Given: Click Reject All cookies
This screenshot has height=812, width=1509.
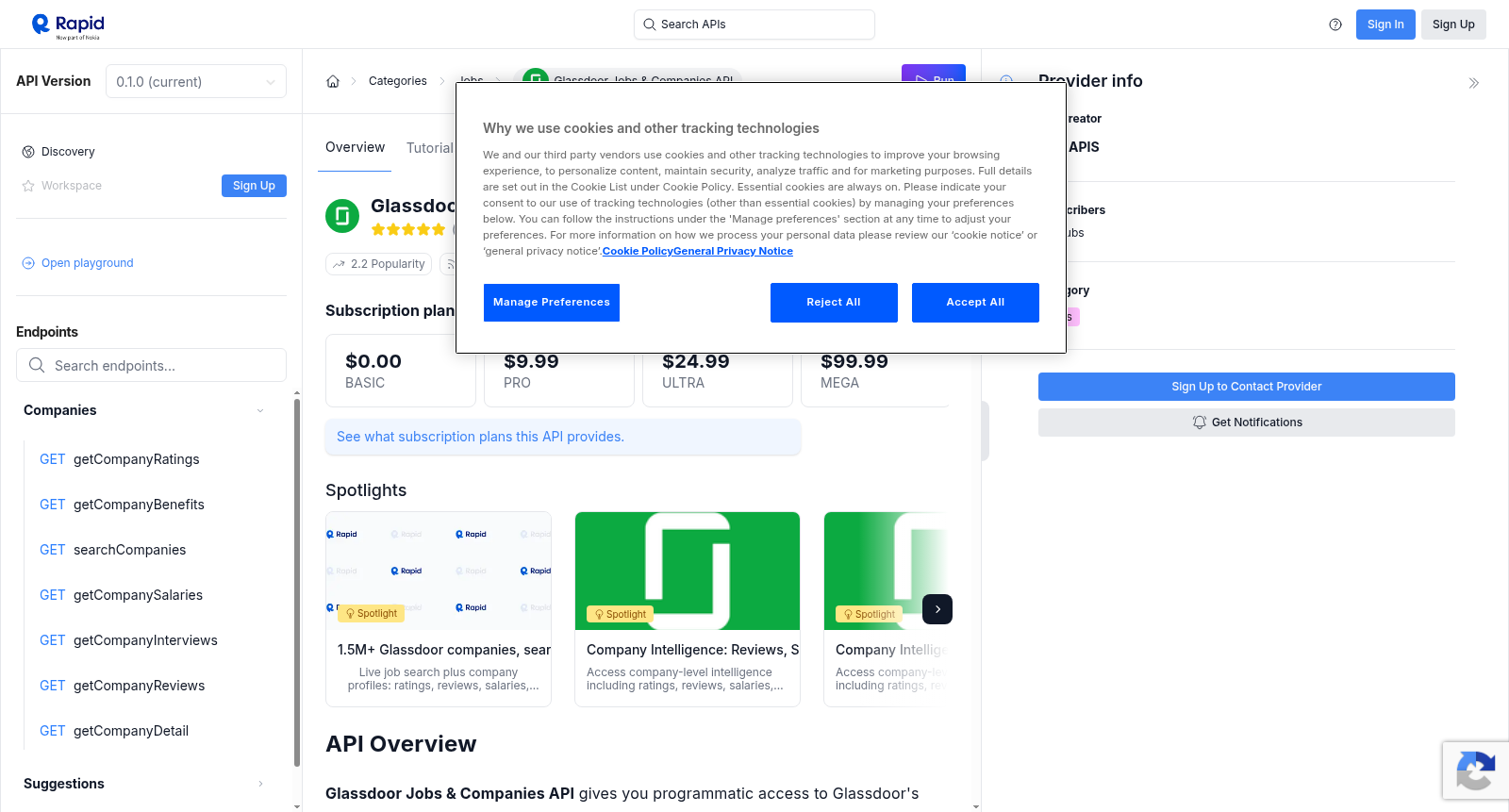Looking at the screenshot, I should (834, 303).
